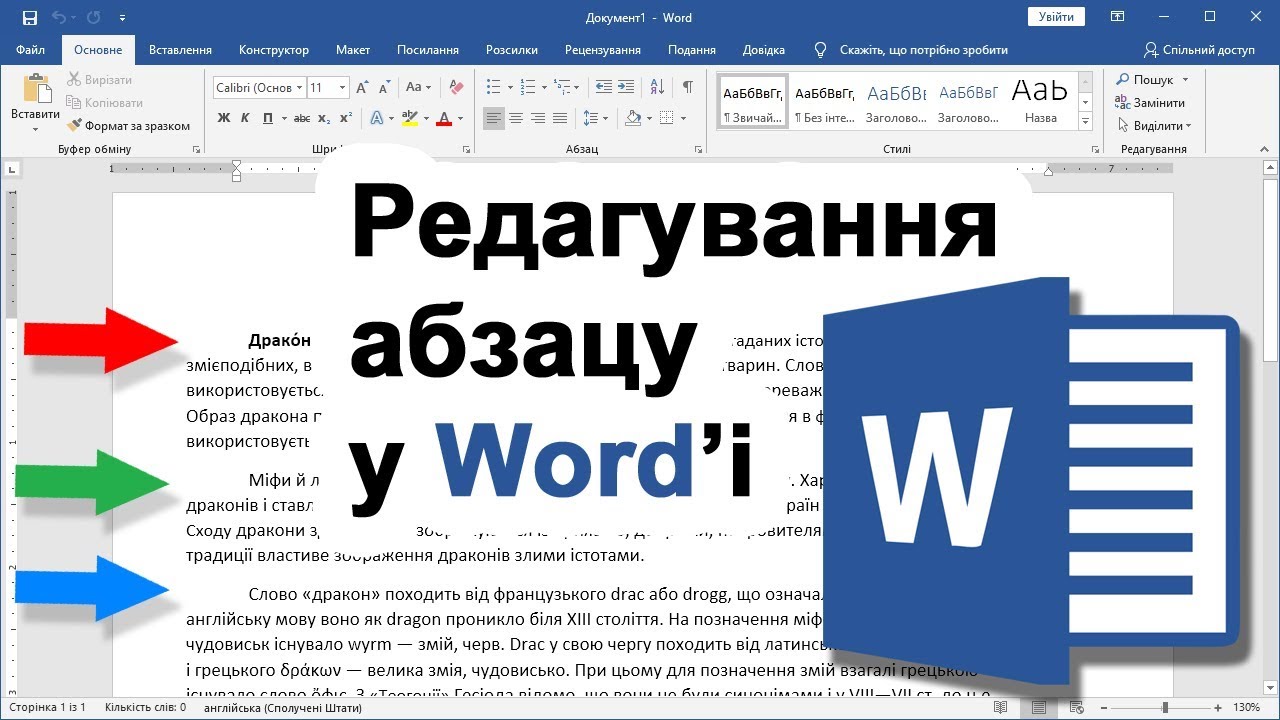Open the Абзац paragraph dialog launcher
This screenshot has height=720, width=1280.
(699, 150)
